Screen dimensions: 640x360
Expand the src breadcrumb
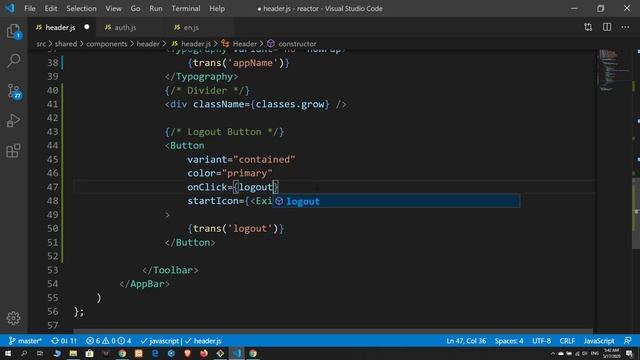click(41, 44)
